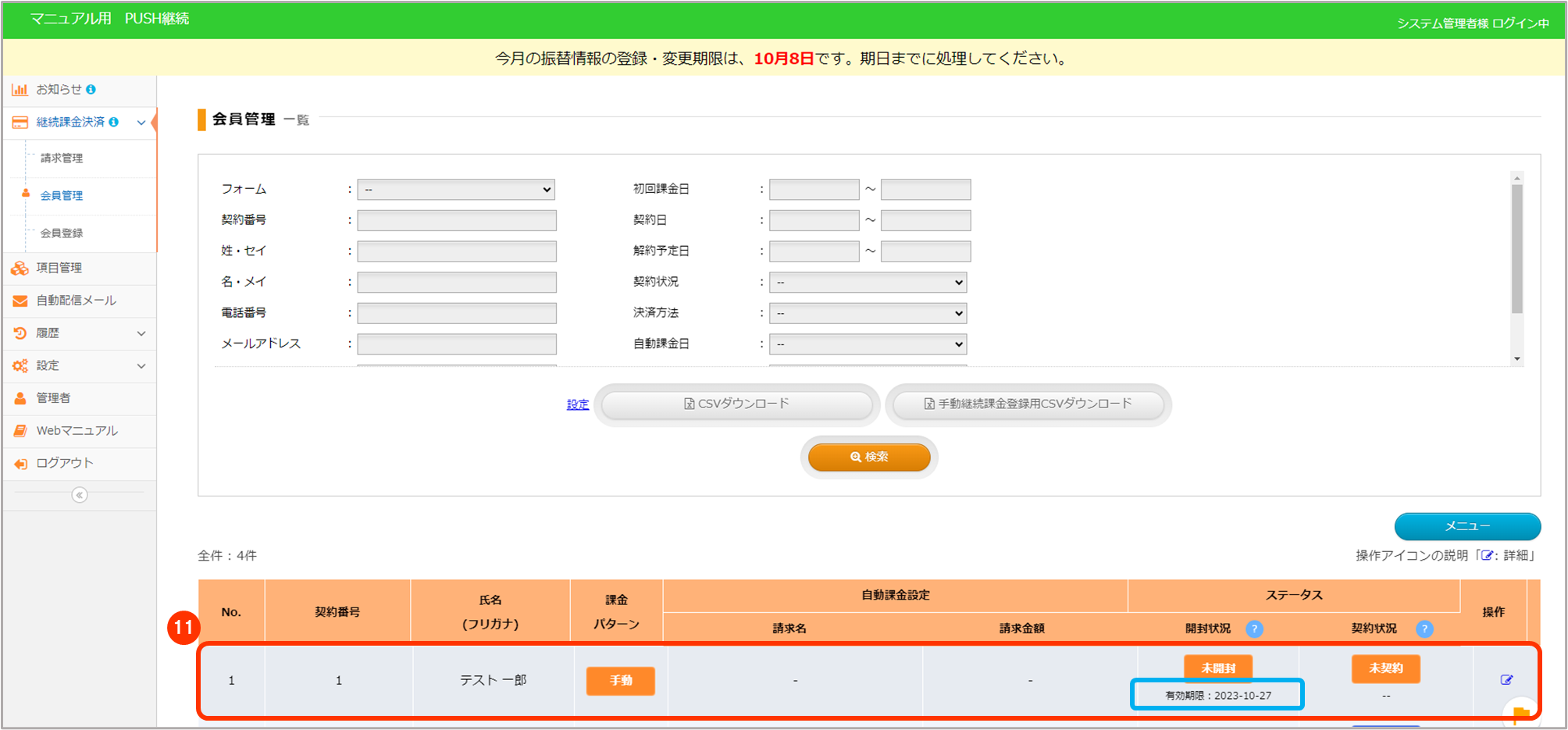Click the ログアウト icon in sidebar

click(20, 464)
